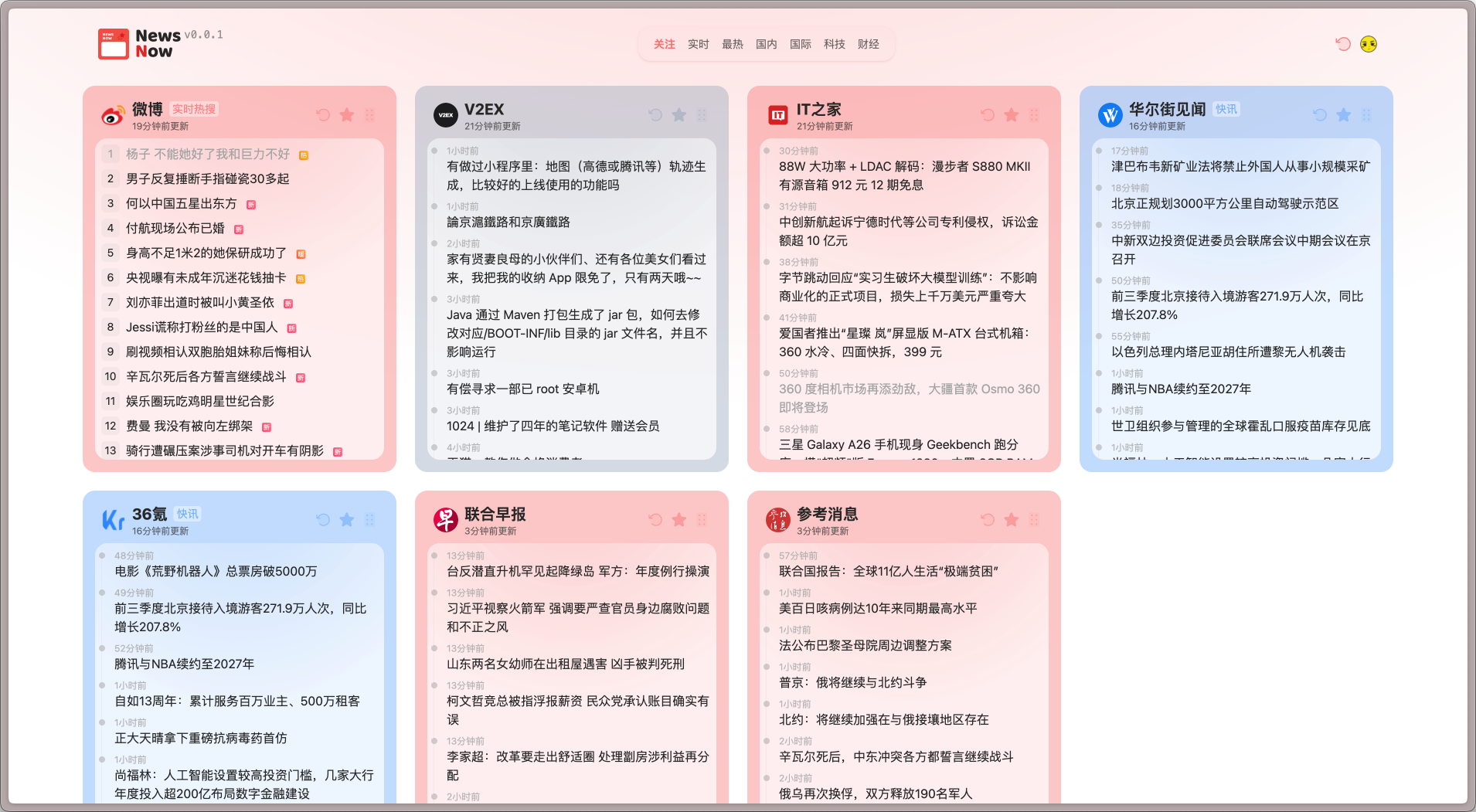Click the V2EX source logo
This screenshot has width=1476, height=812.
point(446,115)
